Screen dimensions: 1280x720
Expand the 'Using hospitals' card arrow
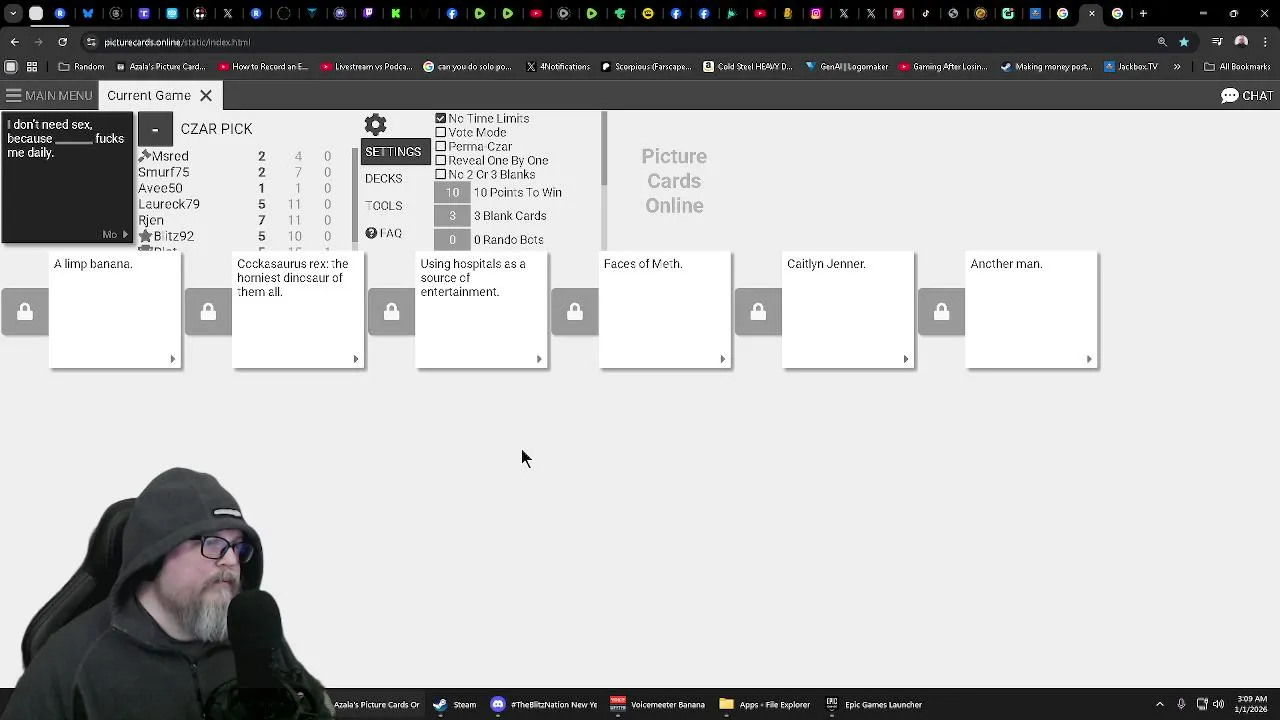coord(539,359)
